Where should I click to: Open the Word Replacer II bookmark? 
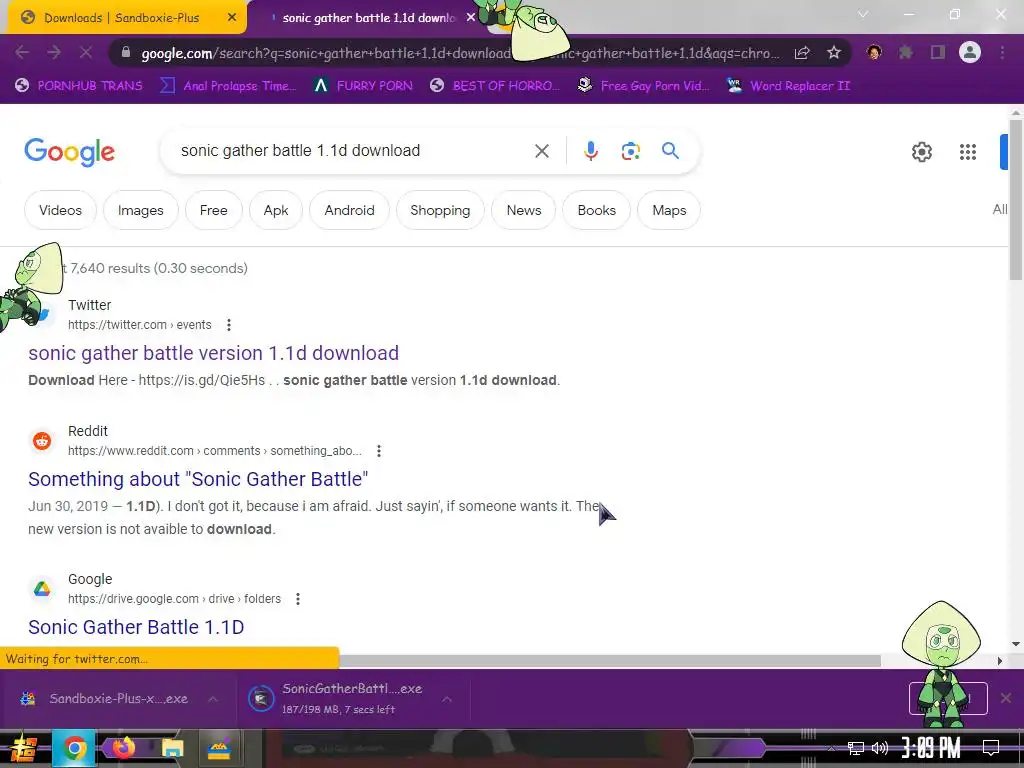789,86
